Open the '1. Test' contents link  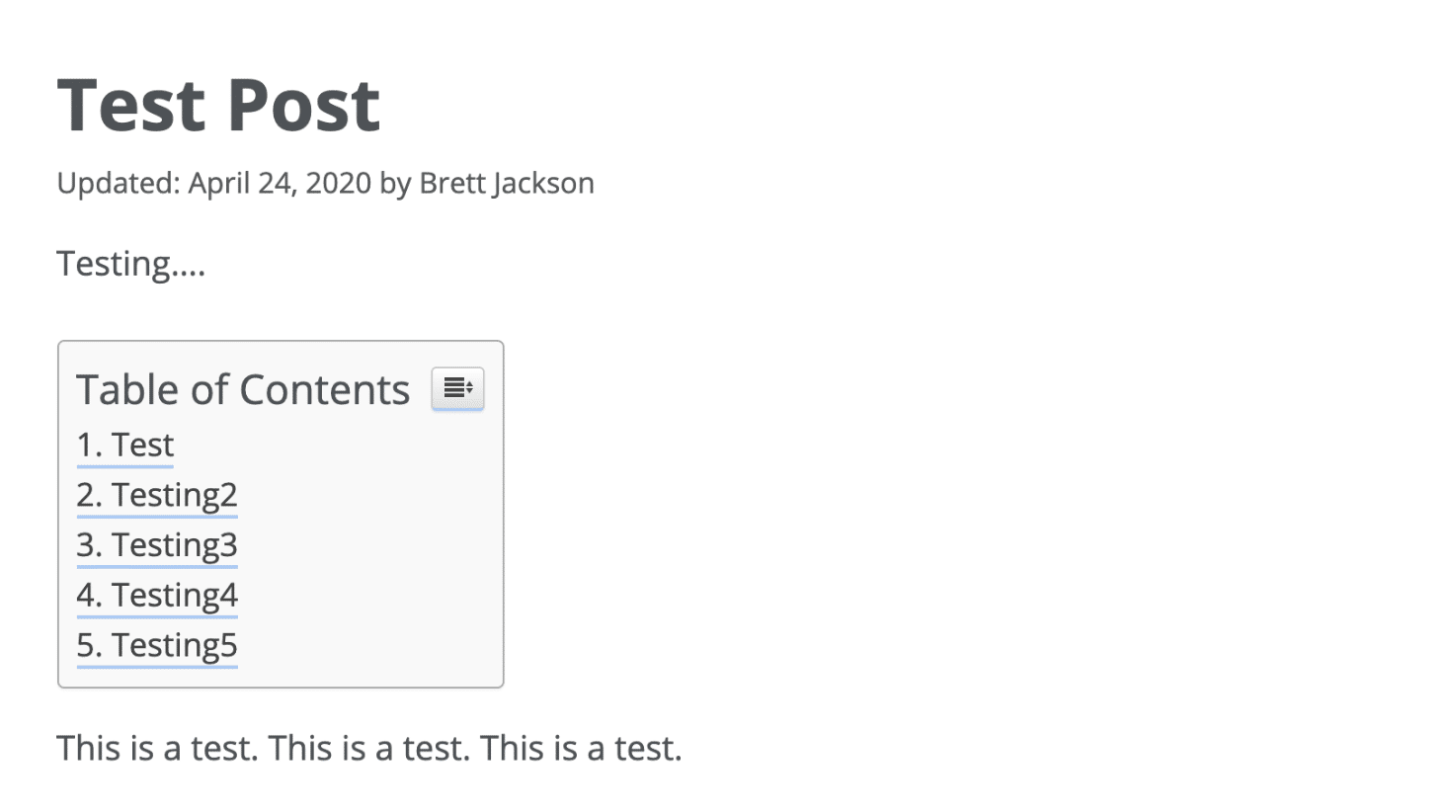coord(125,446)
